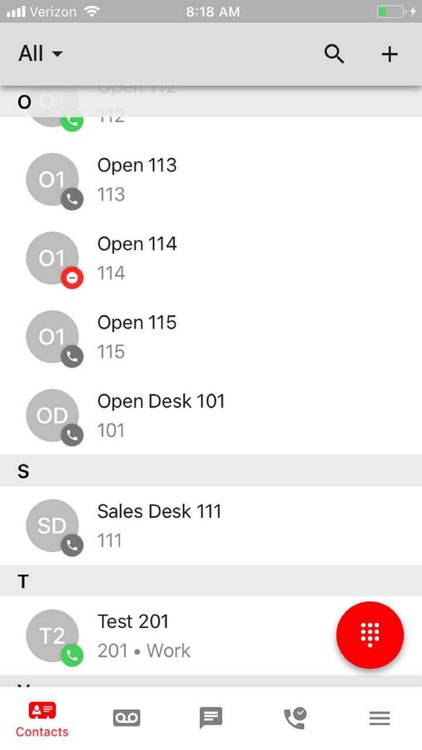Image resolution: width=422 pixels, height=750 pixels.
Task: Tap the gray phone badge on Open 113
Action: (x=72, y=199)
